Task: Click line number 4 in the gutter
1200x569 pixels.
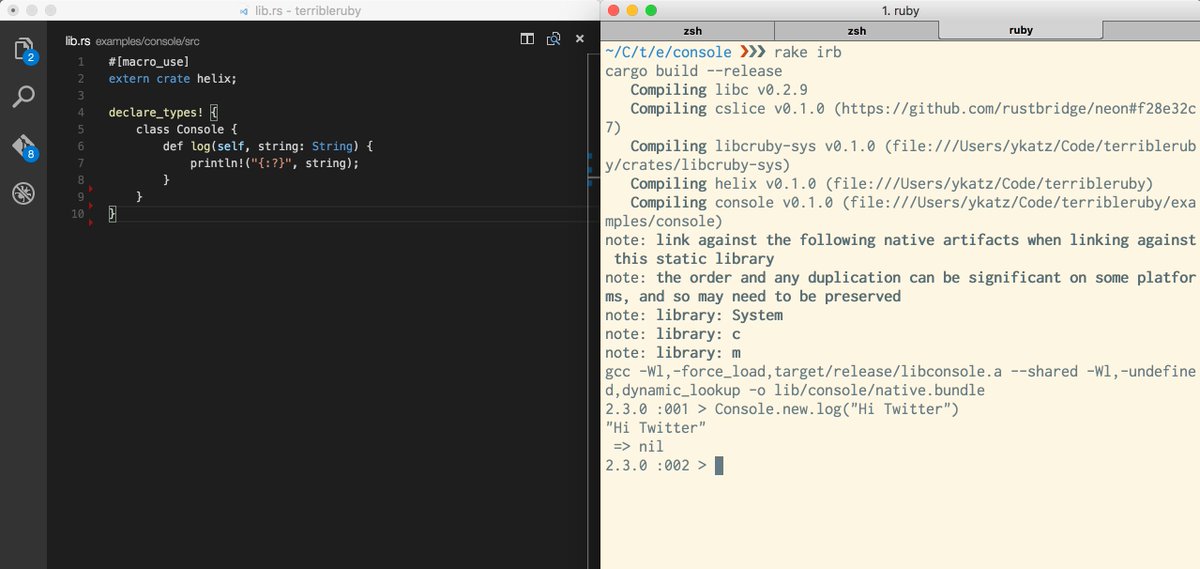Action: pos(80,113)
